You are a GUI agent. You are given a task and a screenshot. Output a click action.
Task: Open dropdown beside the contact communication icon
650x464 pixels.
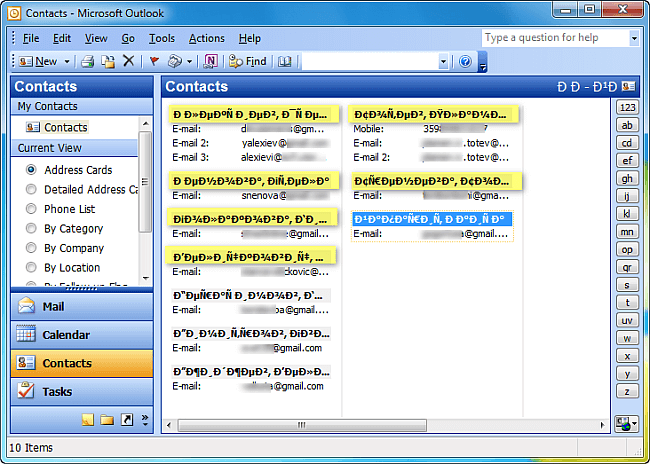point(189,61)
